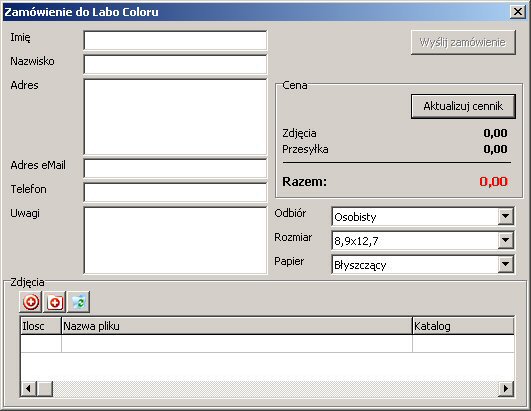Open the Papier paper type dropdown
The height and width of the screenshot is (411, 531).
(x=505, y=264)
